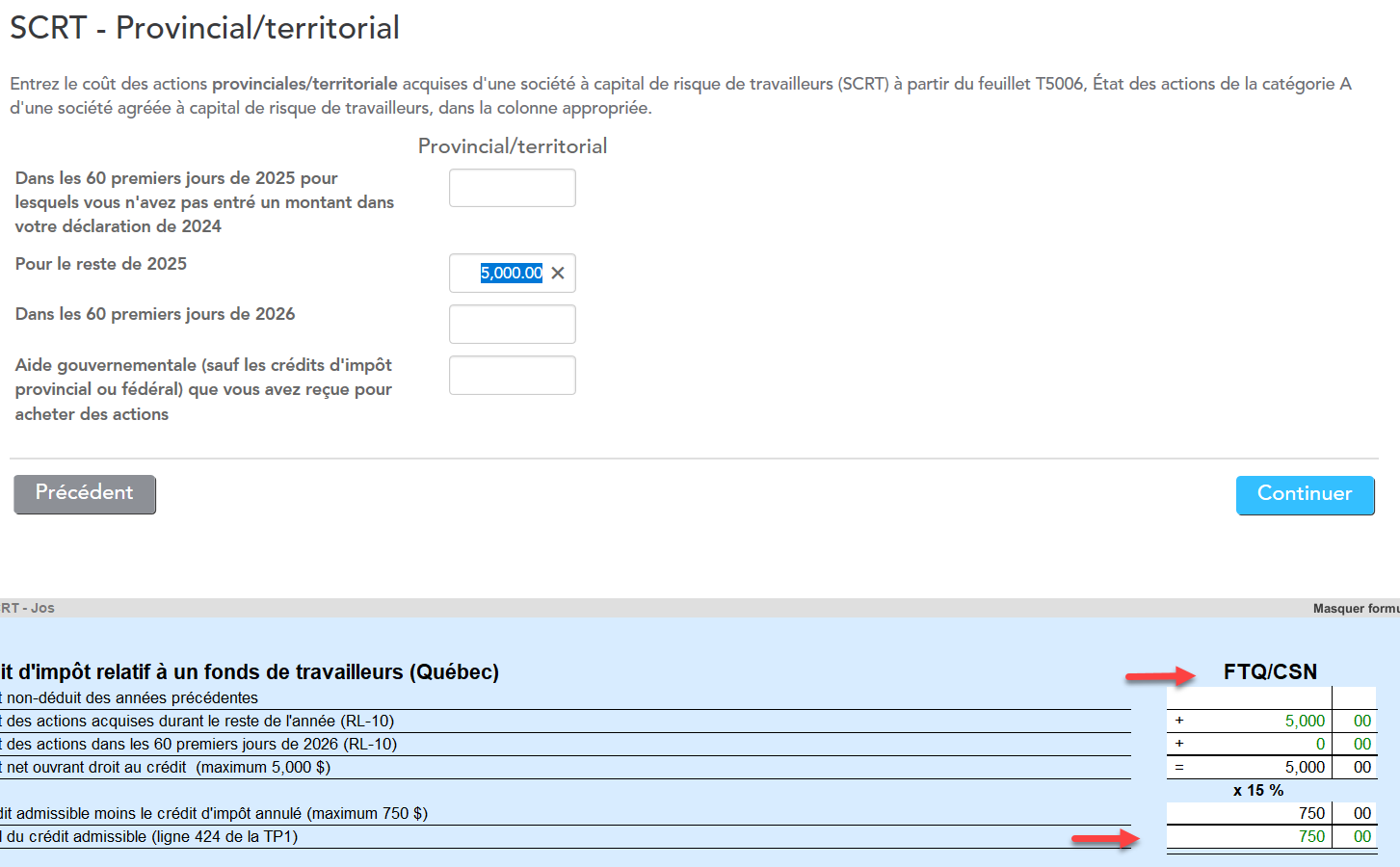Select the green 5,000 value in the RL-10 'reste de l'année' row
This screenshot has width=1400, height=867.
pos(1305,721)
